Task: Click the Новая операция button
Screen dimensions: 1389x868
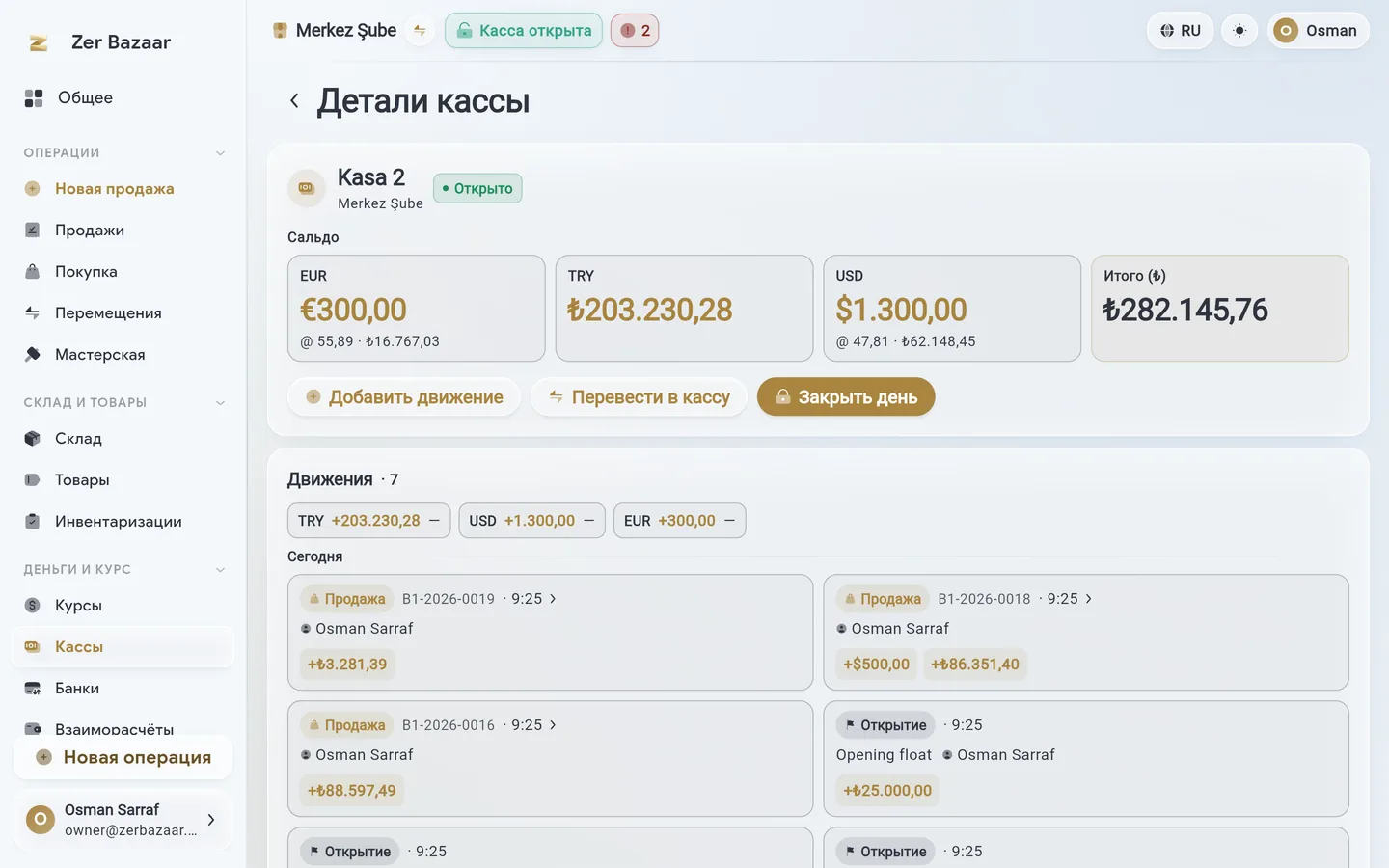Action: click(x=123, y=757)
